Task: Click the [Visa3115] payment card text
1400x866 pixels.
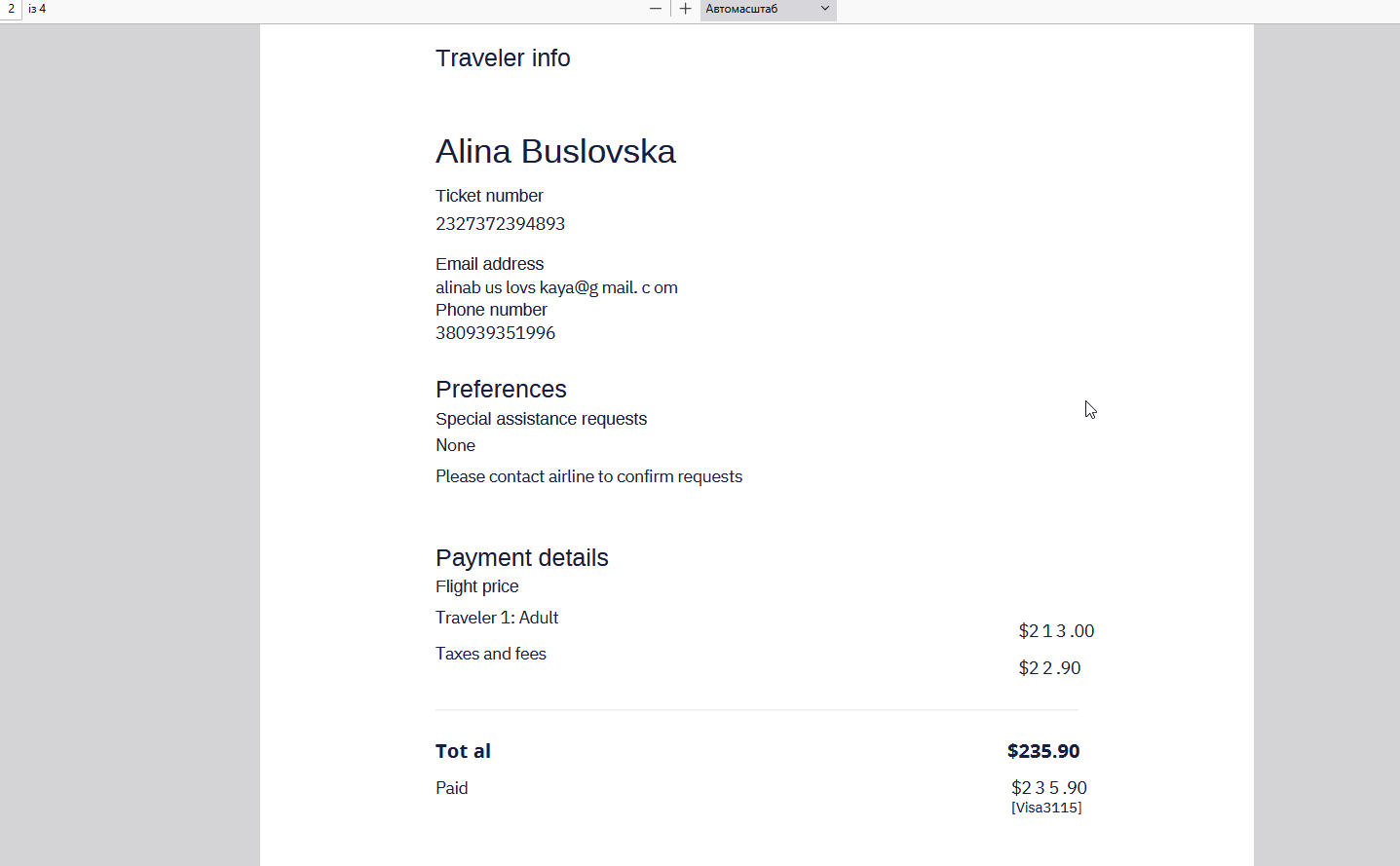Action: click(1046, 808)
